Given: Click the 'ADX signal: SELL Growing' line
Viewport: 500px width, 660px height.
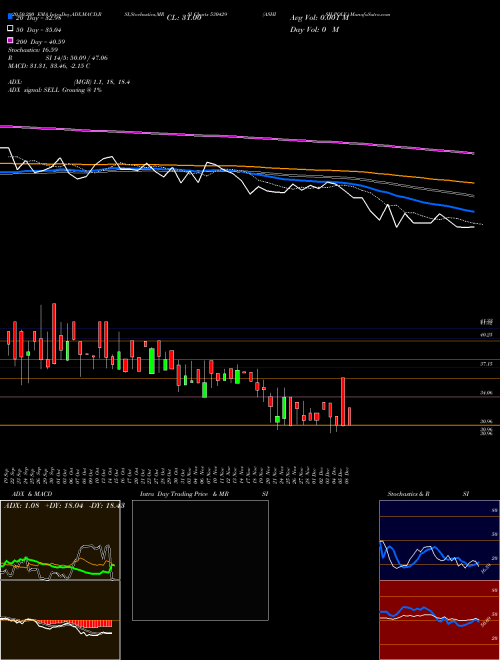Looking at the screenshot, I should [55, 90].
